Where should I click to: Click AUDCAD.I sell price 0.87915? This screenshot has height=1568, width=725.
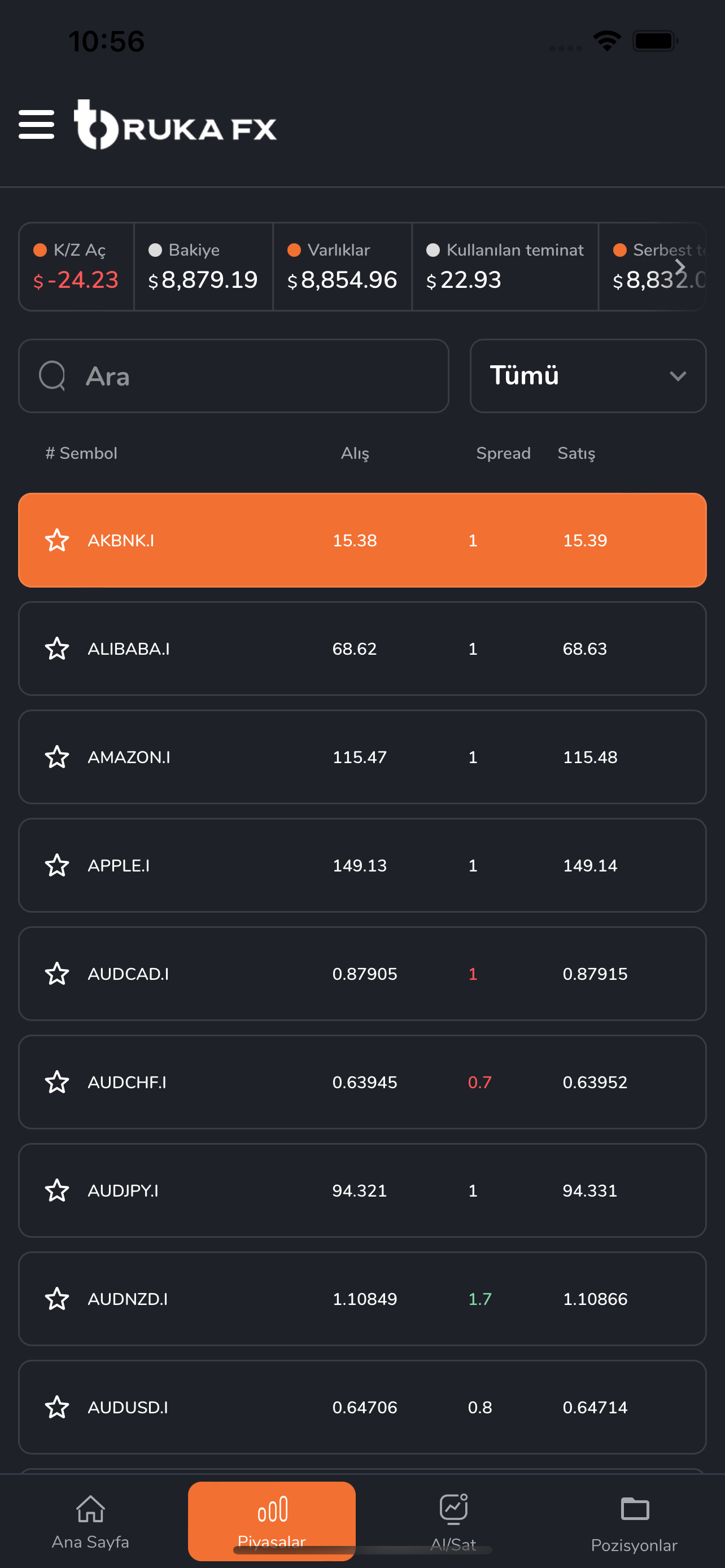click(x=595, y=973)
